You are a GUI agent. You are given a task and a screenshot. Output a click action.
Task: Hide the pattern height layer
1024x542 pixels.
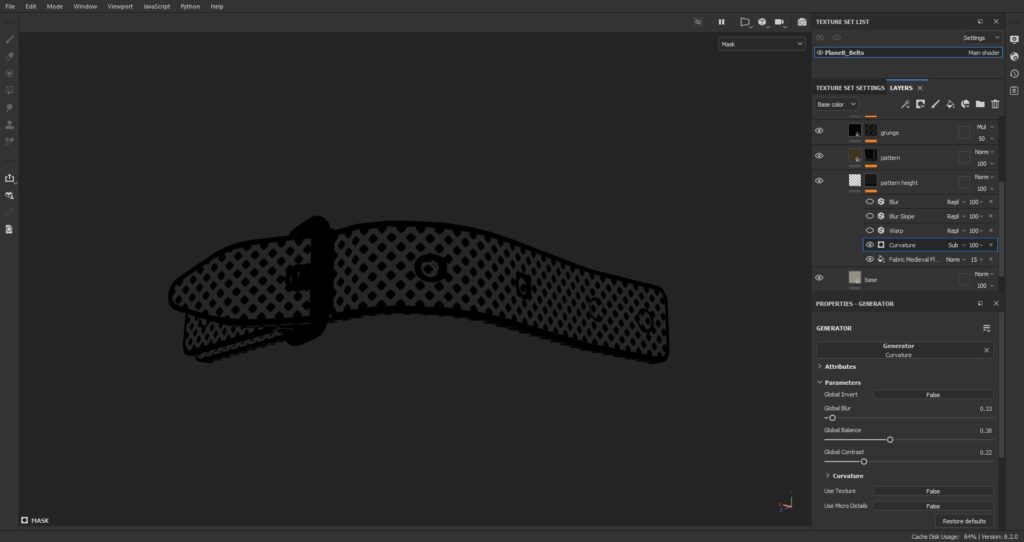click(x=819, y=181)
